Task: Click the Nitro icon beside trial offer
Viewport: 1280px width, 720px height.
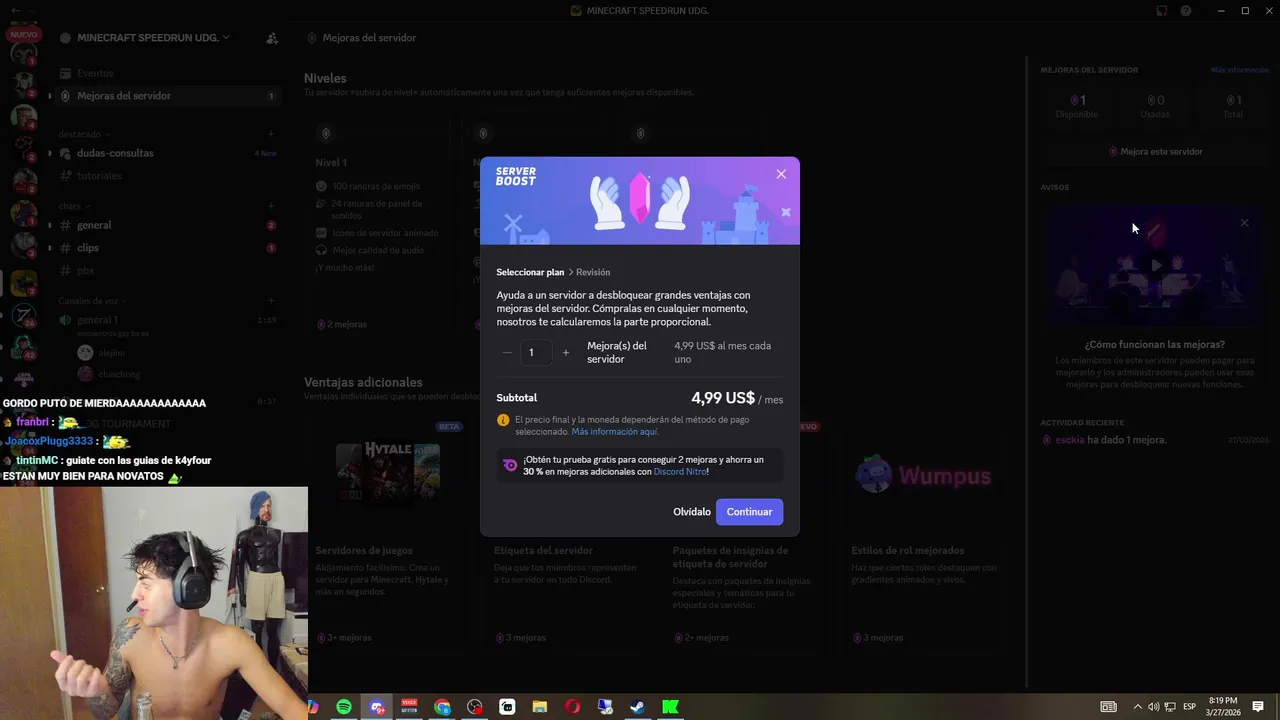Action: (510, 466)
